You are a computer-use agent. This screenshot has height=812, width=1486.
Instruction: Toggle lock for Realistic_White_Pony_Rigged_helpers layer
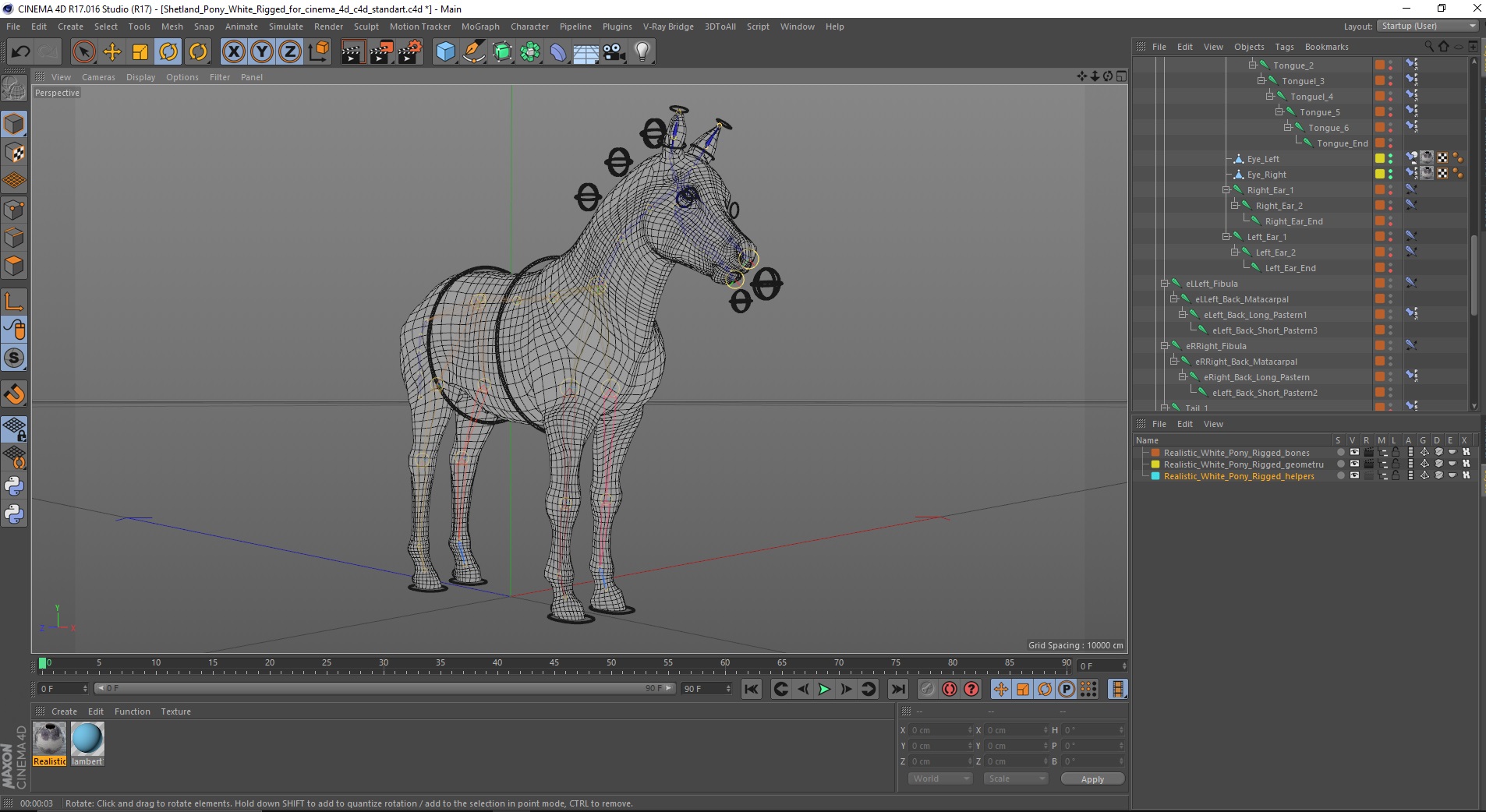coord(1396,475)
